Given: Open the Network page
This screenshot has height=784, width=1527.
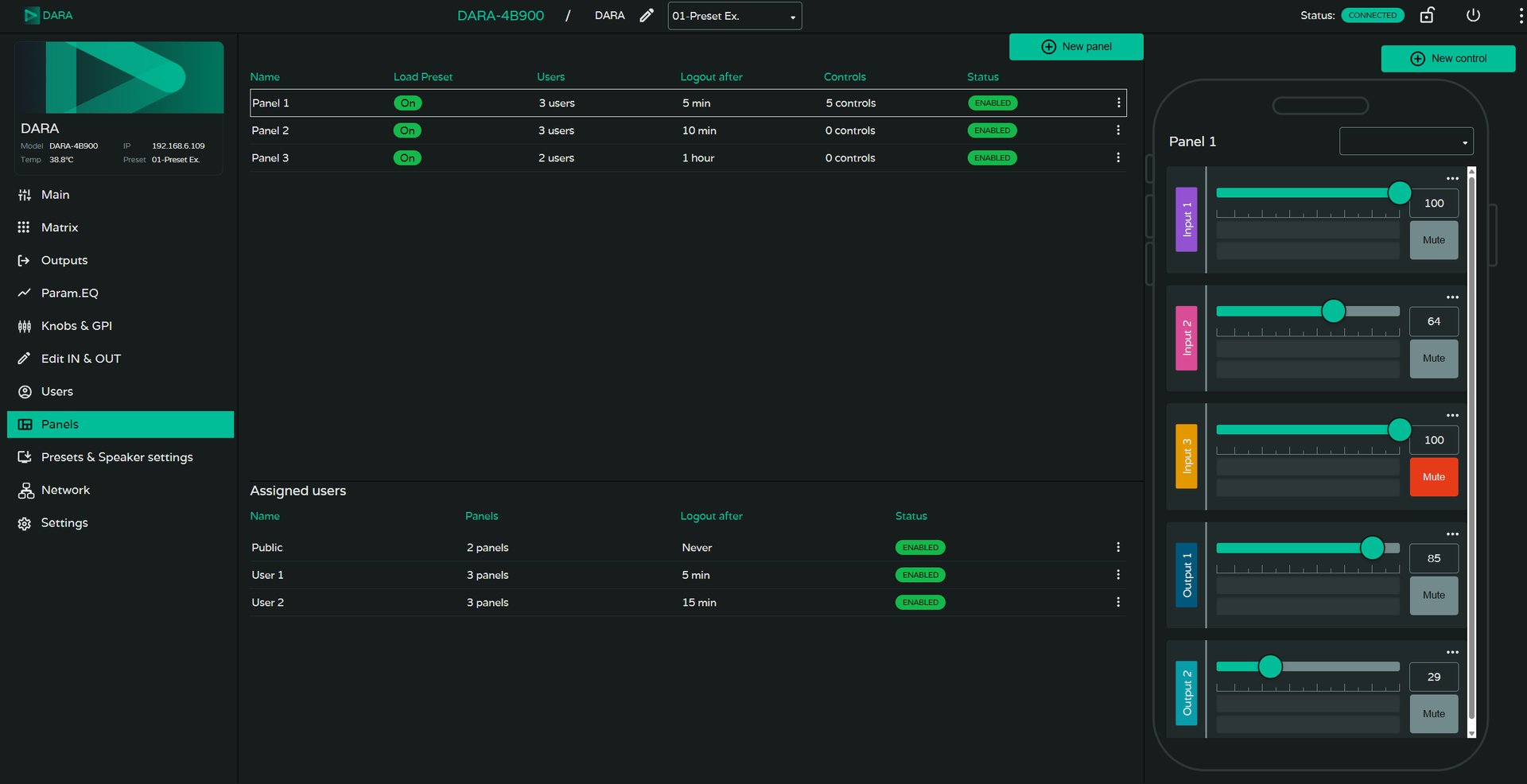Looking at the screenshot, I should [120, 490].
